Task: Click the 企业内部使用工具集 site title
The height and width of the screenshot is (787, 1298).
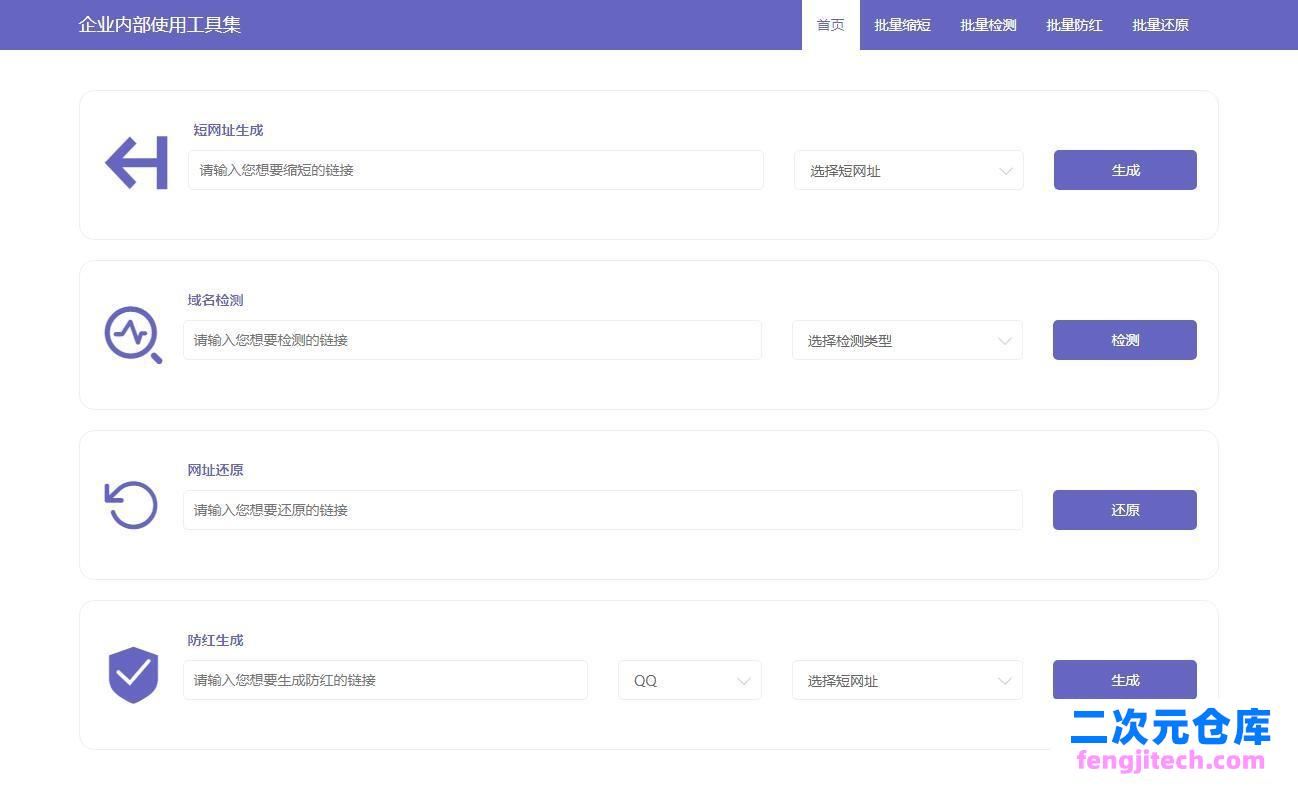Action: (x=160, y=25)
